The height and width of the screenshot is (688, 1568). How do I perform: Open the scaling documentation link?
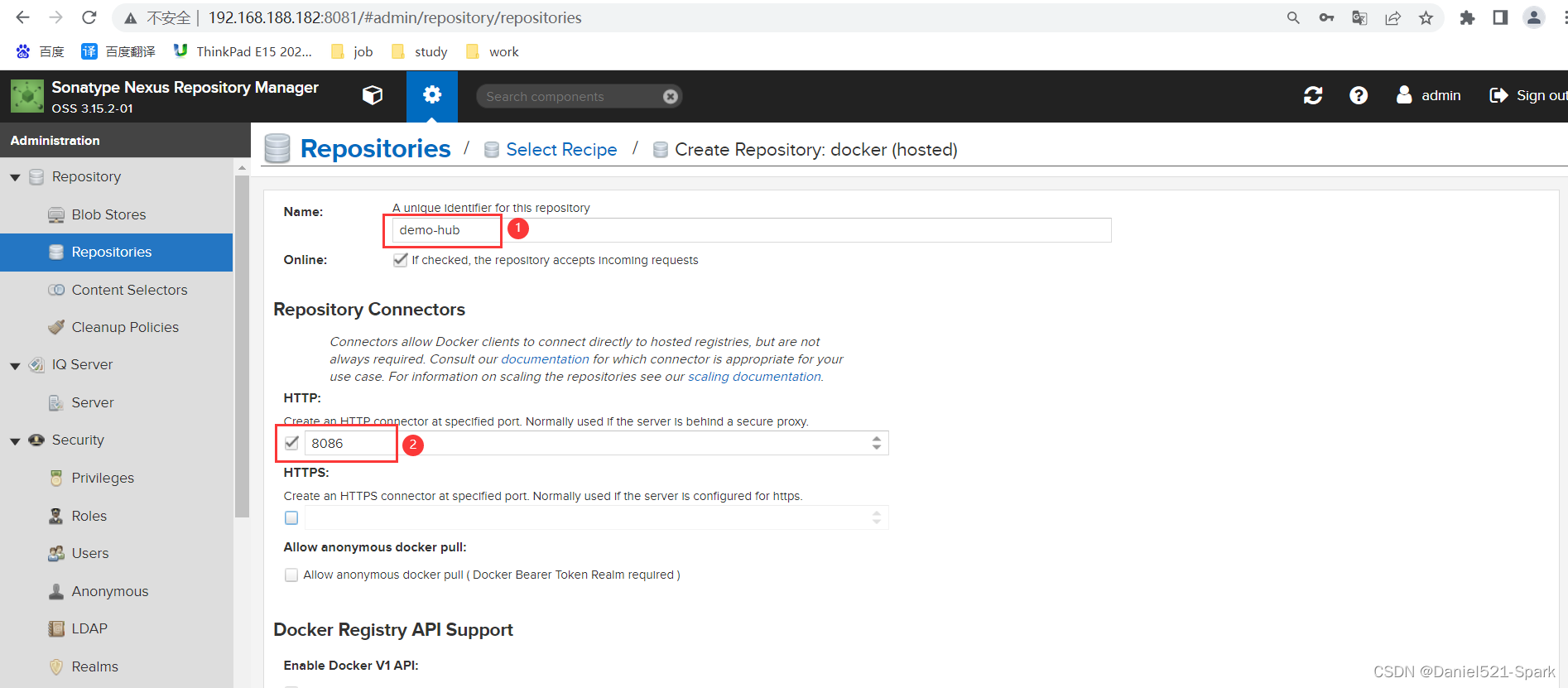point(753,377)
